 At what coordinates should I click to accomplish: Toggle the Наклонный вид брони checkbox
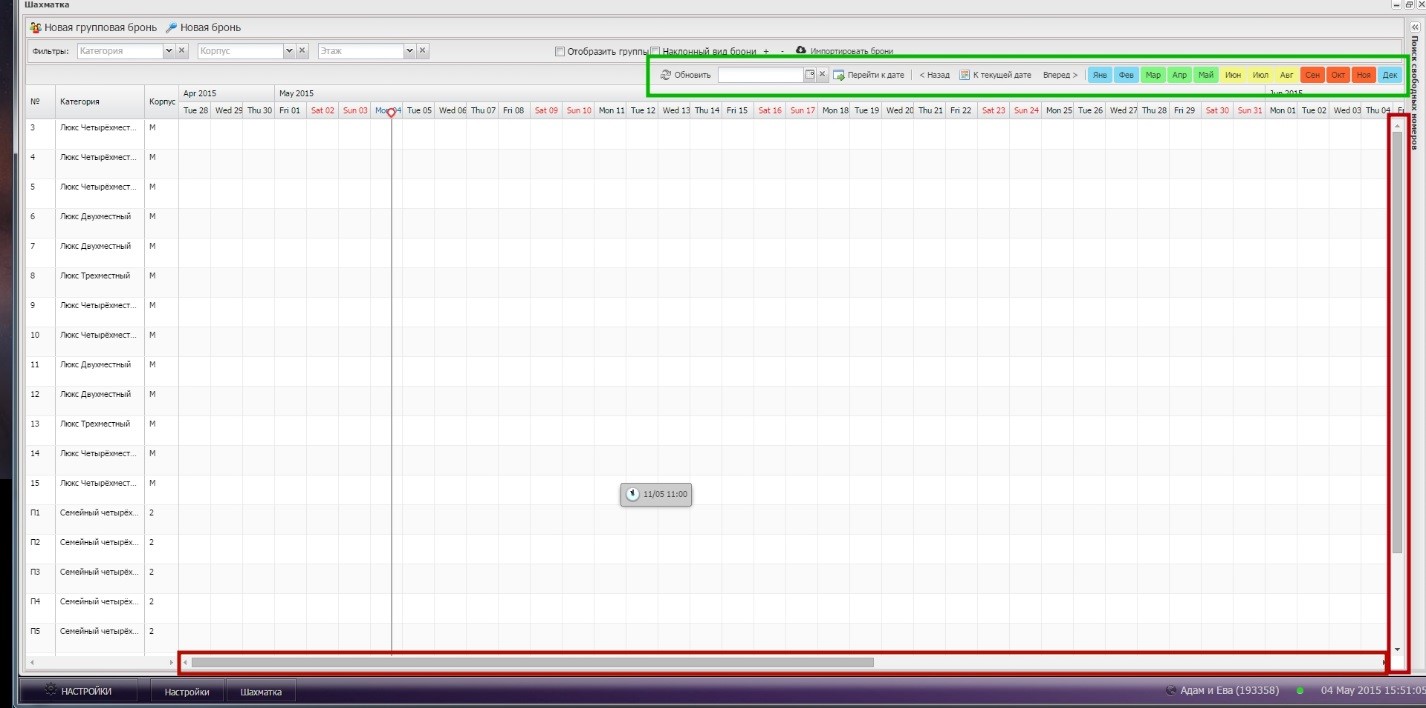[x=655, y=51]
